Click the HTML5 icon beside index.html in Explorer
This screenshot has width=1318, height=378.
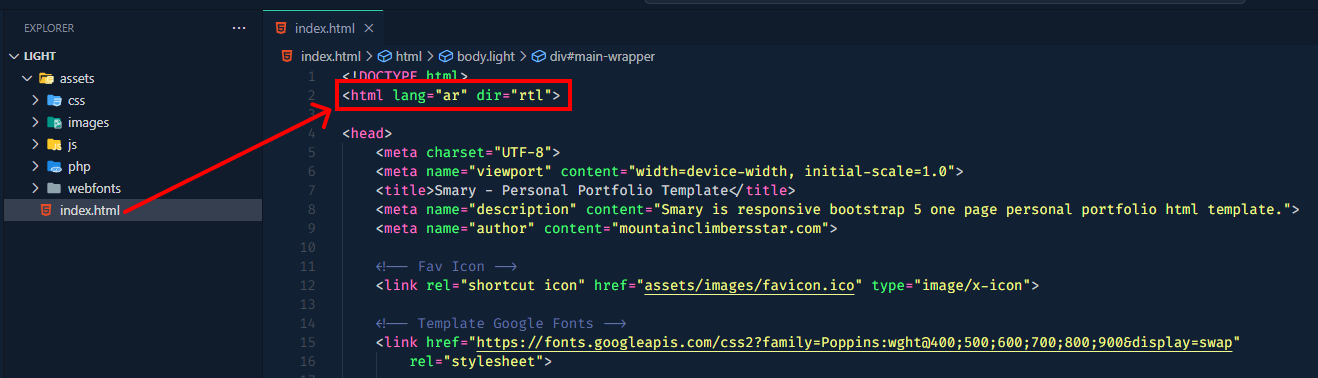point(45,210)
